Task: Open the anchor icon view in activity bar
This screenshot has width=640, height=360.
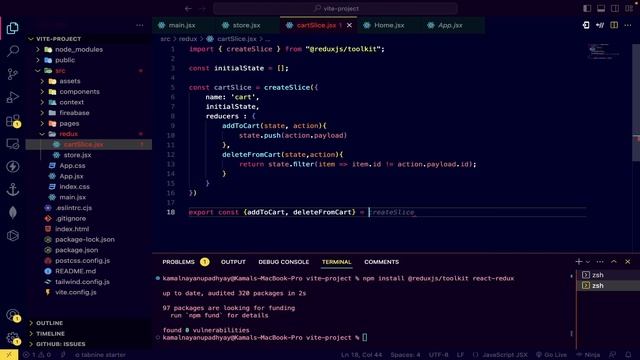Action: point(13,189)
